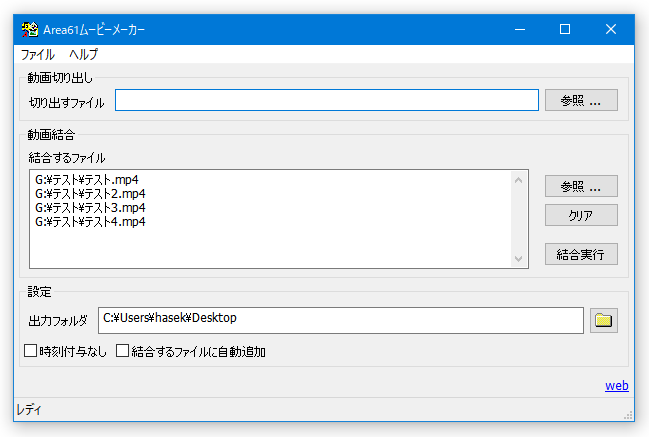This screenshot has width=649, height=437.
Task: Click the クリア button
Action: tap(581, 215)
